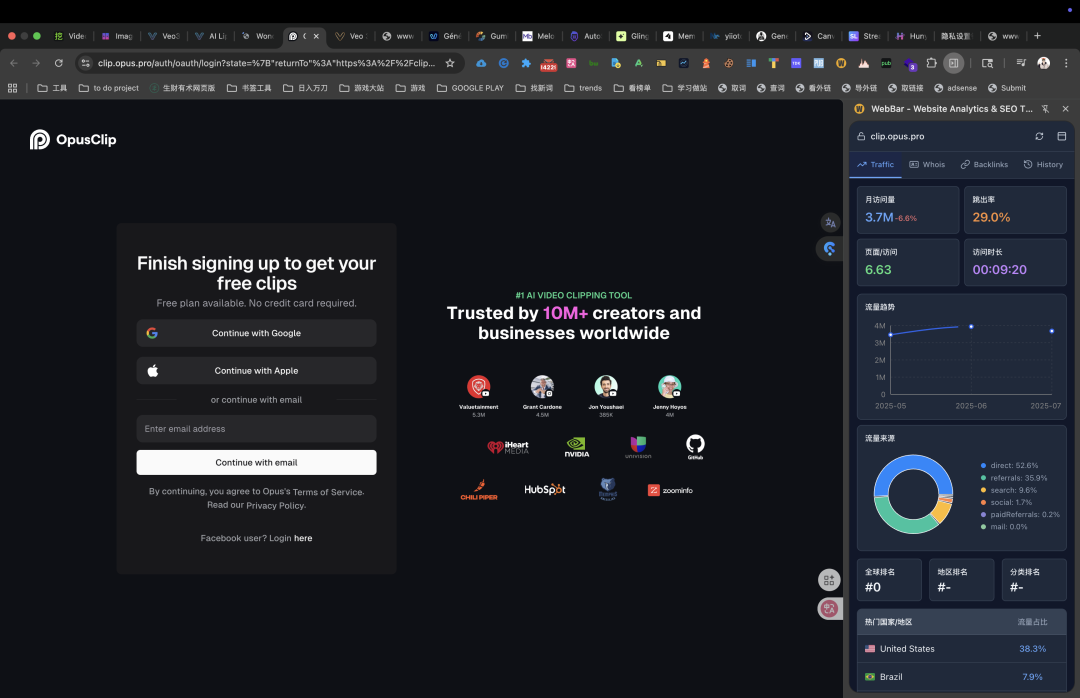Open the 'trends' bookmarks folder
1080x698 pixels.
coord(583,88)
